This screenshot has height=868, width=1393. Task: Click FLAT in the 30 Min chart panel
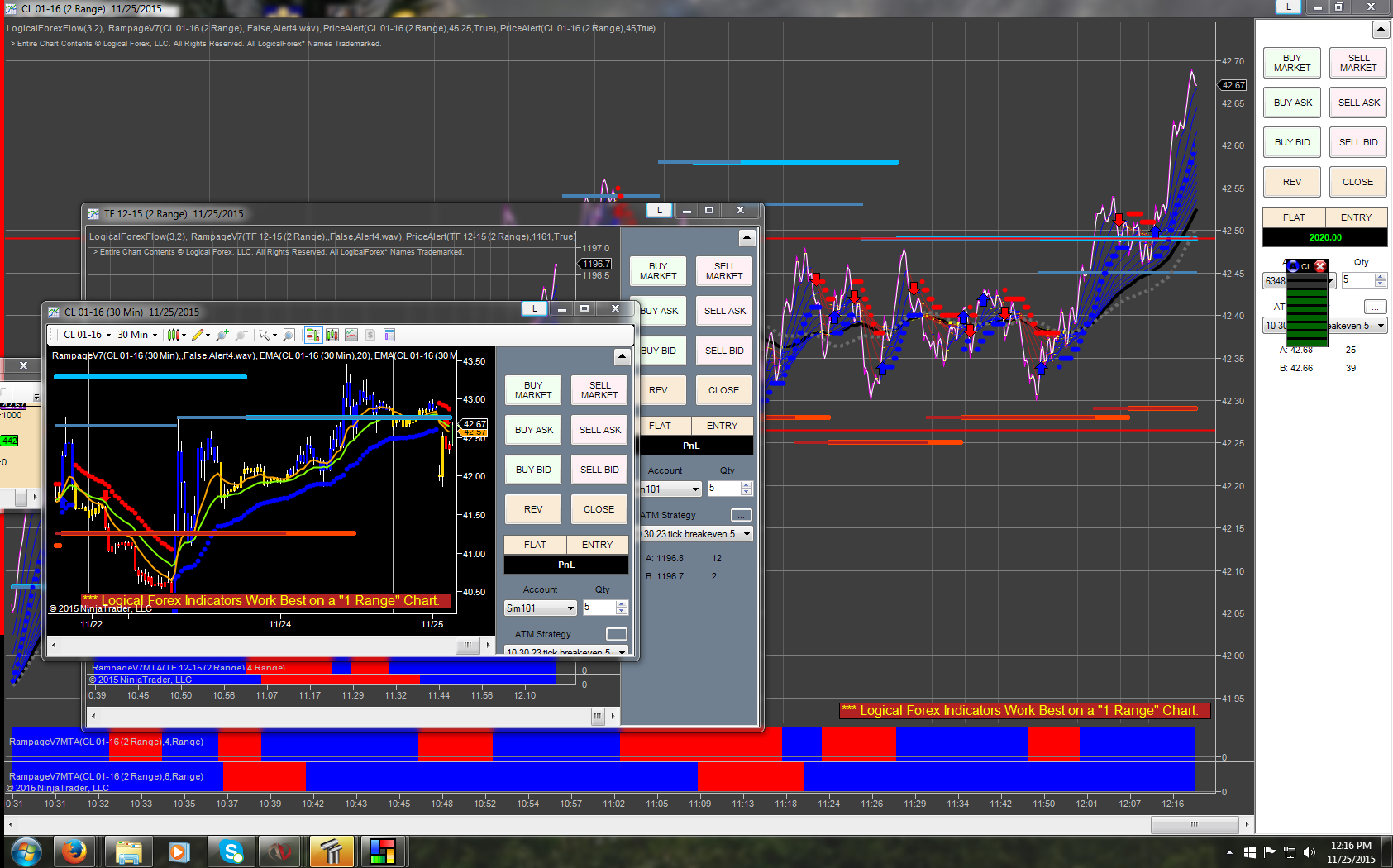(x=535, y=545)
